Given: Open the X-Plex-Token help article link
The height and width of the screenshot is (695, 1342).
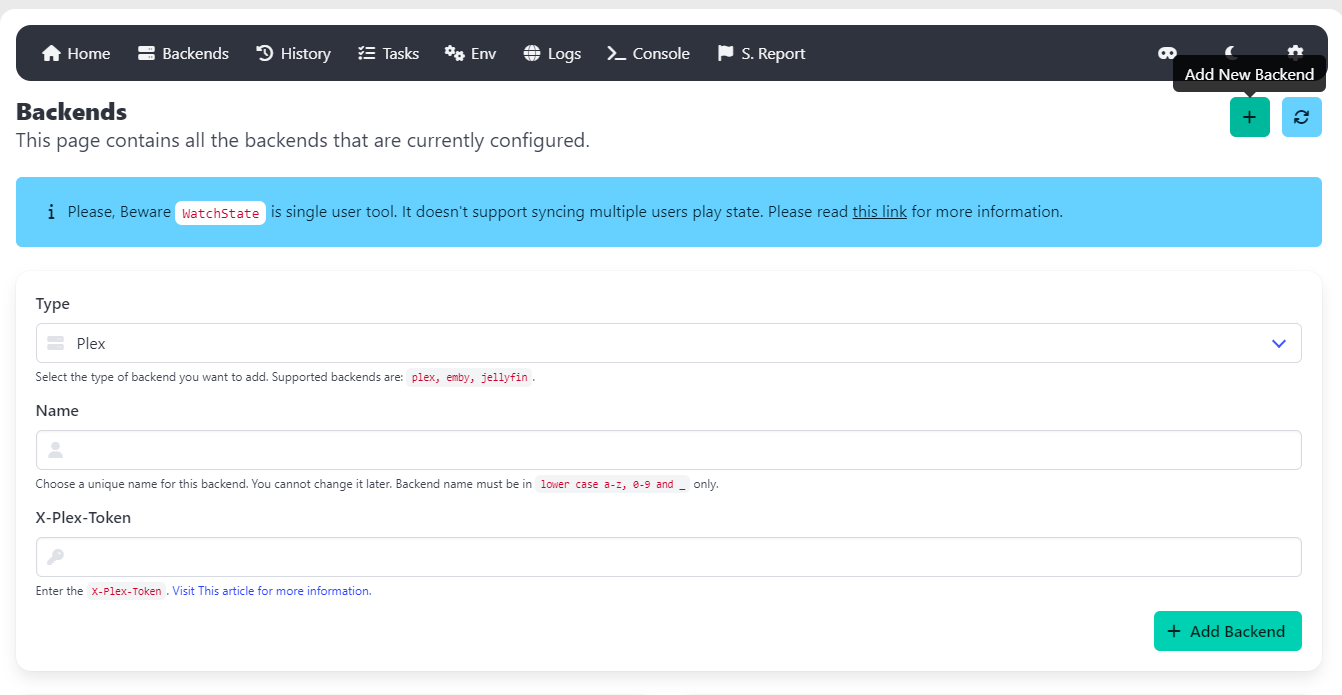Looking at the screenshot, I should pos(270,590).
